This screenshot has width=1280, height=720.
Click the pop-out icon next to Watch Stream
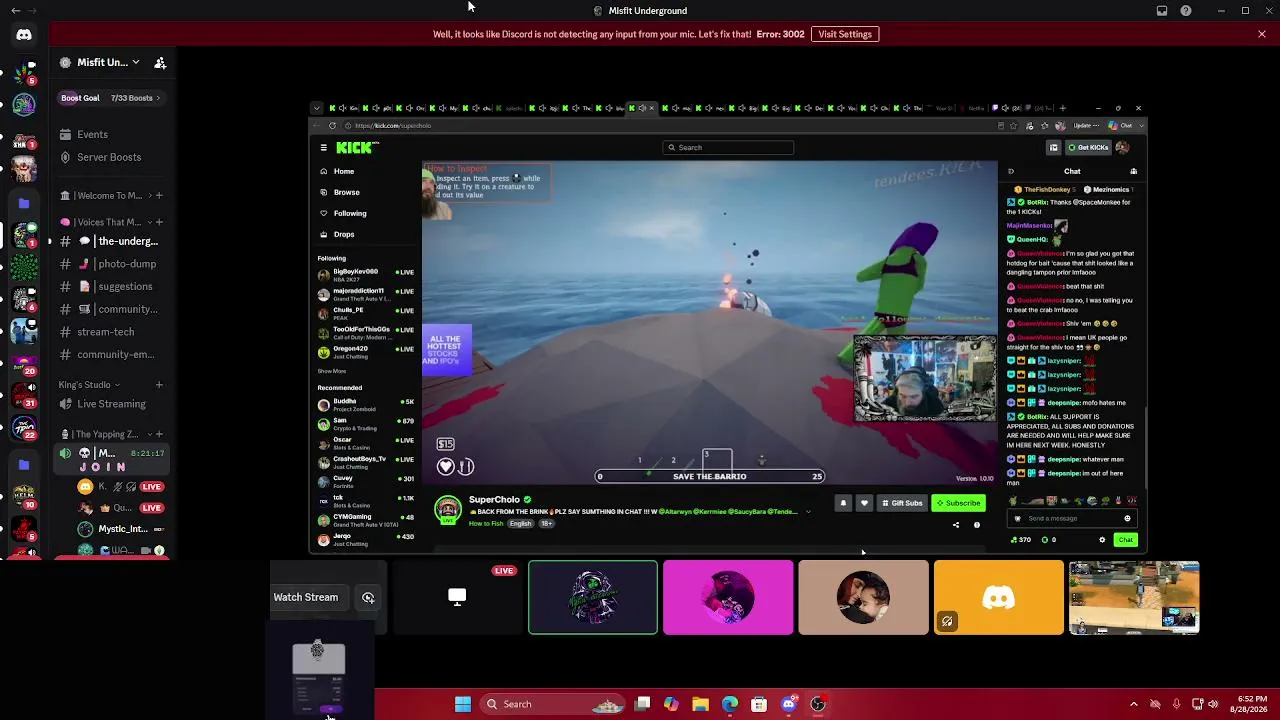pyautogui.click(x=368, y=597)
